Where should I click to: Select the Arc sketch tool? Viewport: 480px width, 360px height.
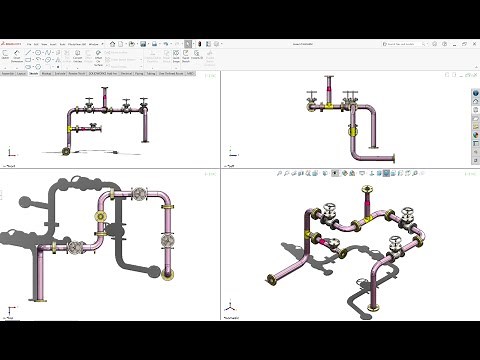pos(38,59)
